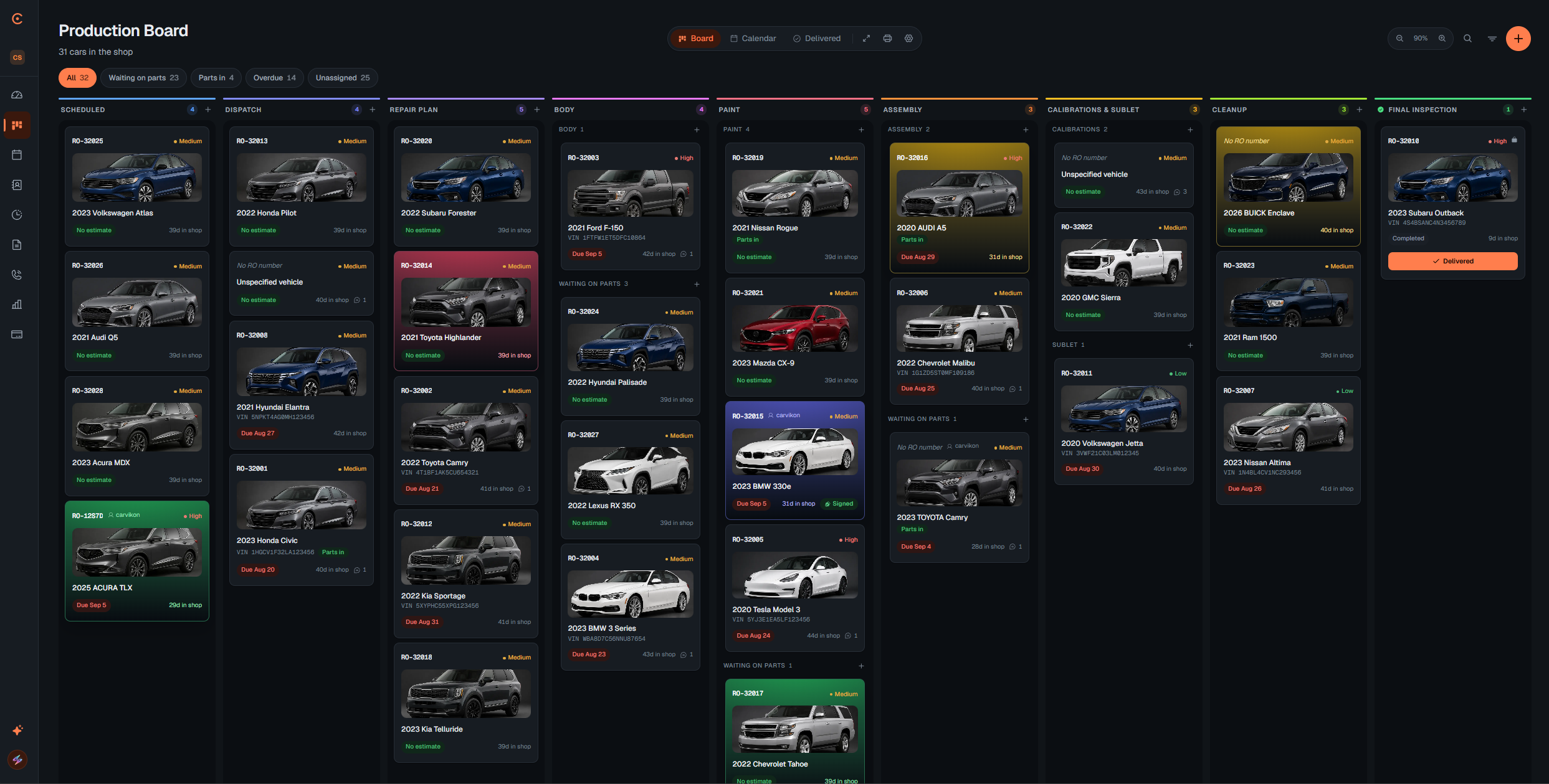Toggle the Overdue 14 filter chip
This screenshot has height=784, width=1549.
coord(275,78)
